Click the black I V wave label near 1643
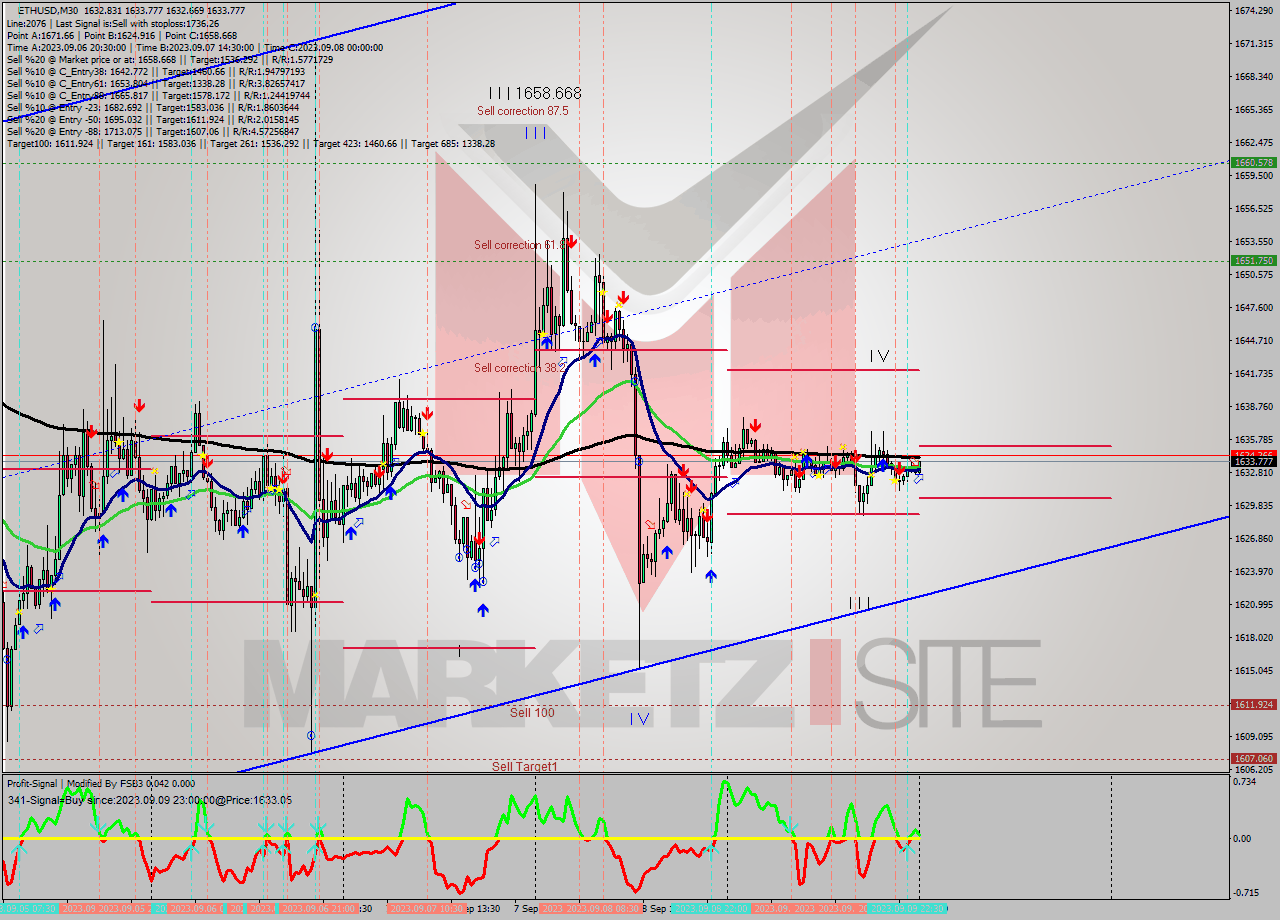 click(x=879, y=356)
